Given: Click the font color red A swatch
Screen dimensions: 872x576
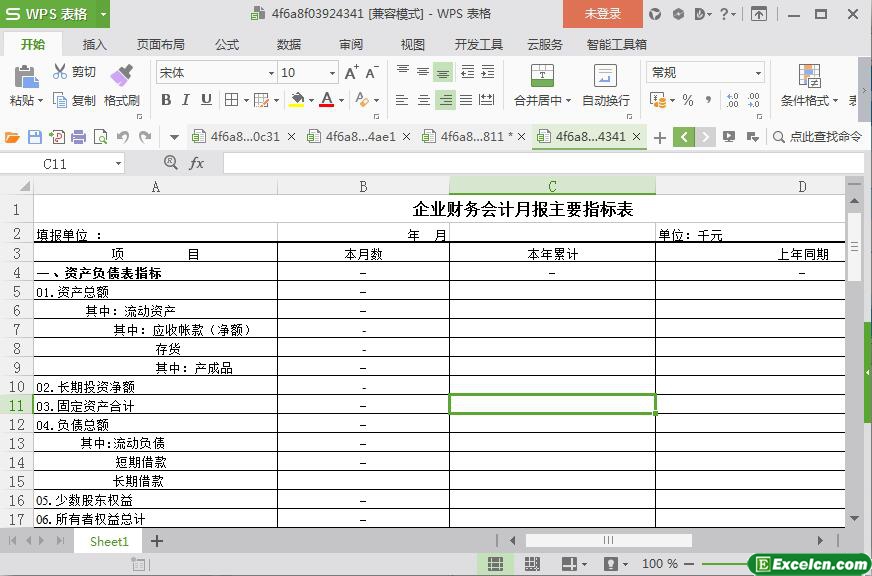Looking at the screenshot, I should [x=326, y=100].
